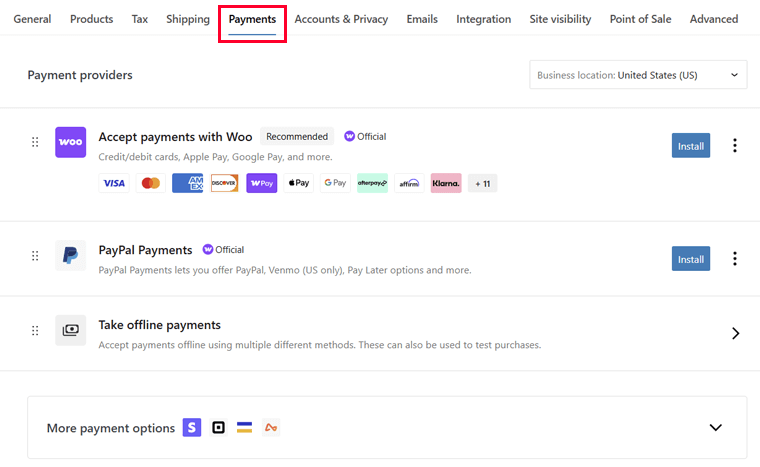Go to Site visibility tab

tap(560, 19)
